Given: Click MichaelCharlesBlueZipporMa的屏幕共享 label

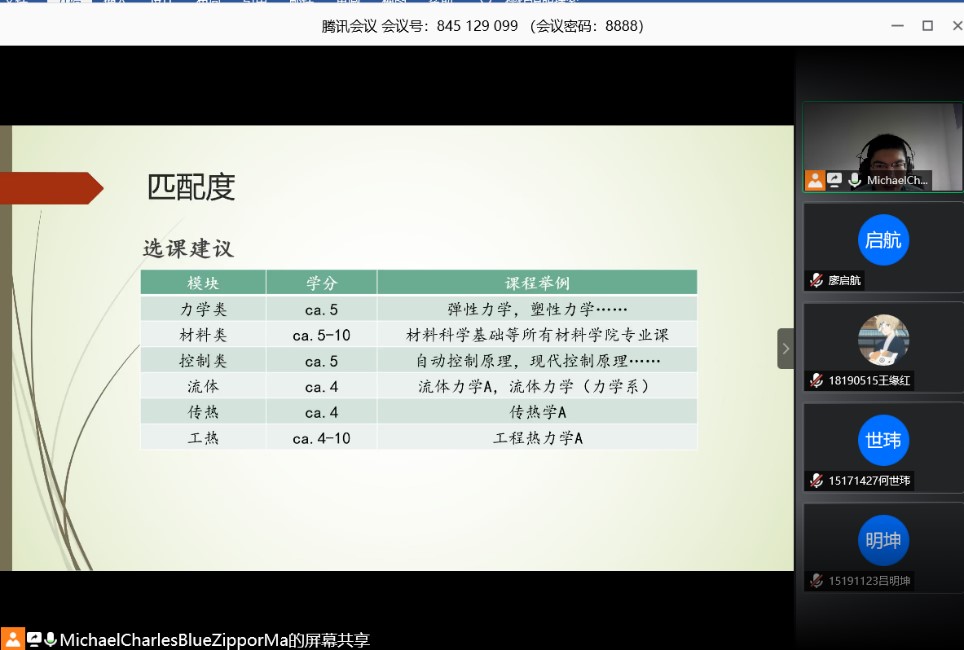Looking at the screenshot, I should pyautogui.click(x=215, y=640).
